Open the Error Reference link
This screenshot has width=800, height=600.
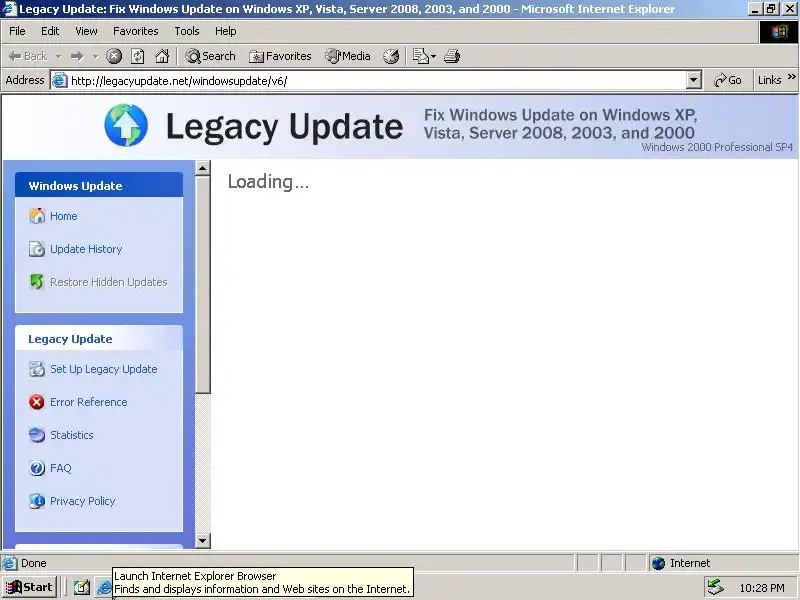(89, 402)
